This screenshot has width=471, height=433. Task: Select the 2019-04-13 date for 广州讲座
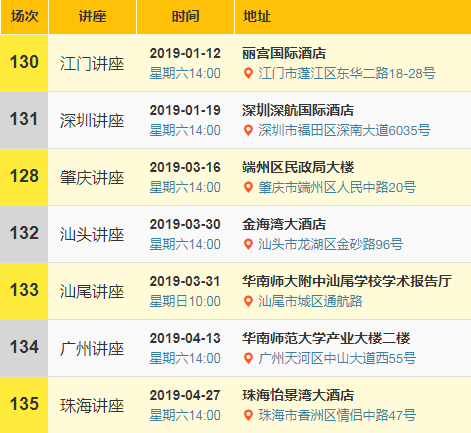[185, 338]
